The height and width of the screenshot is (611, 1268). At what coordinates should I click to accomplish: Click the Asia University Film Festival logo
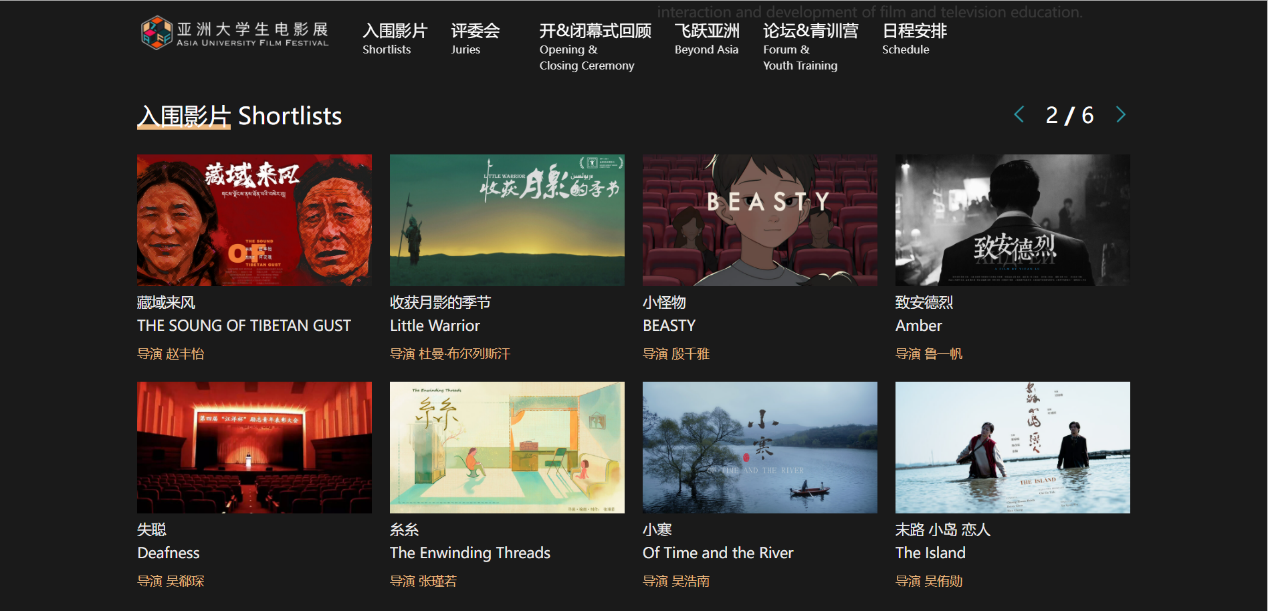coord(235,32)
